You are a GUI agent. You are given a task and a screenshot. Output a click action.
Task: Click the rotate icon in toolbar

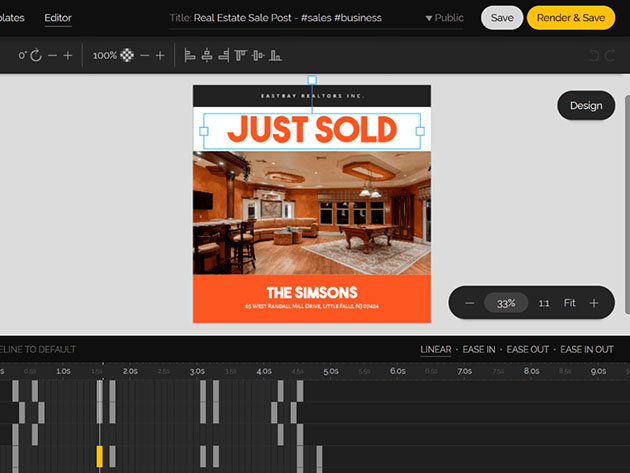coord(36,56)
